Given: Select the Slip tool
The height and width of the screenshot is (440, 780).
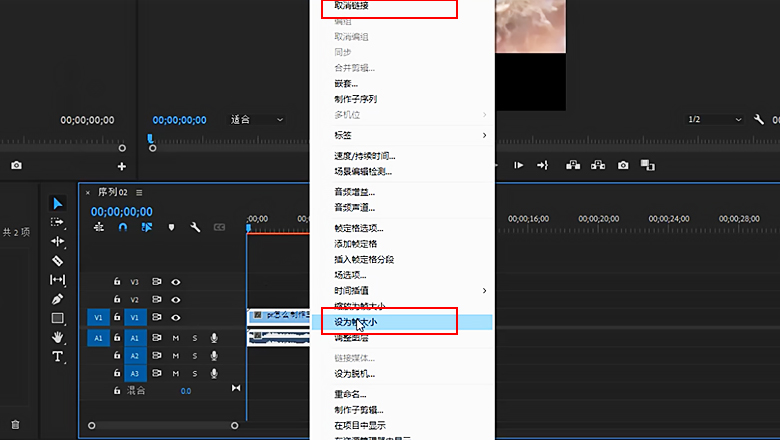Looking at the screenshot, I should click(57, 280).
